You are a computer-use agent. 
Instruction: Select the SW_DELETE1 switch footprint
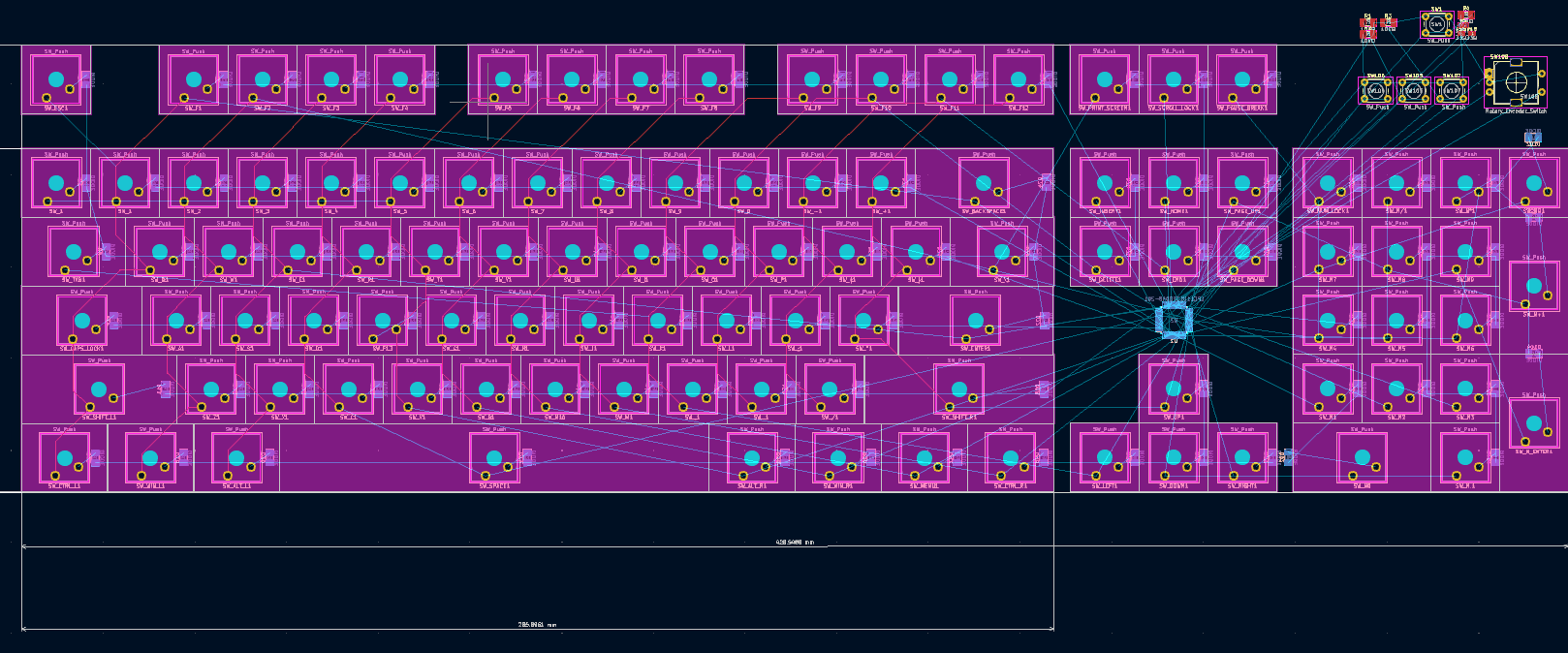1105,252
